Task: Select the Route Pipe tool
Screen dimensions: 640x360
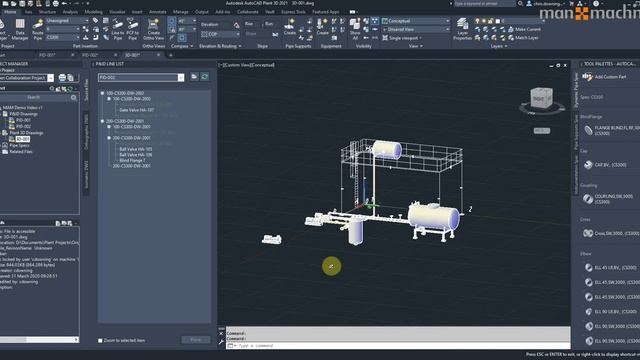Action: [38, 29]
